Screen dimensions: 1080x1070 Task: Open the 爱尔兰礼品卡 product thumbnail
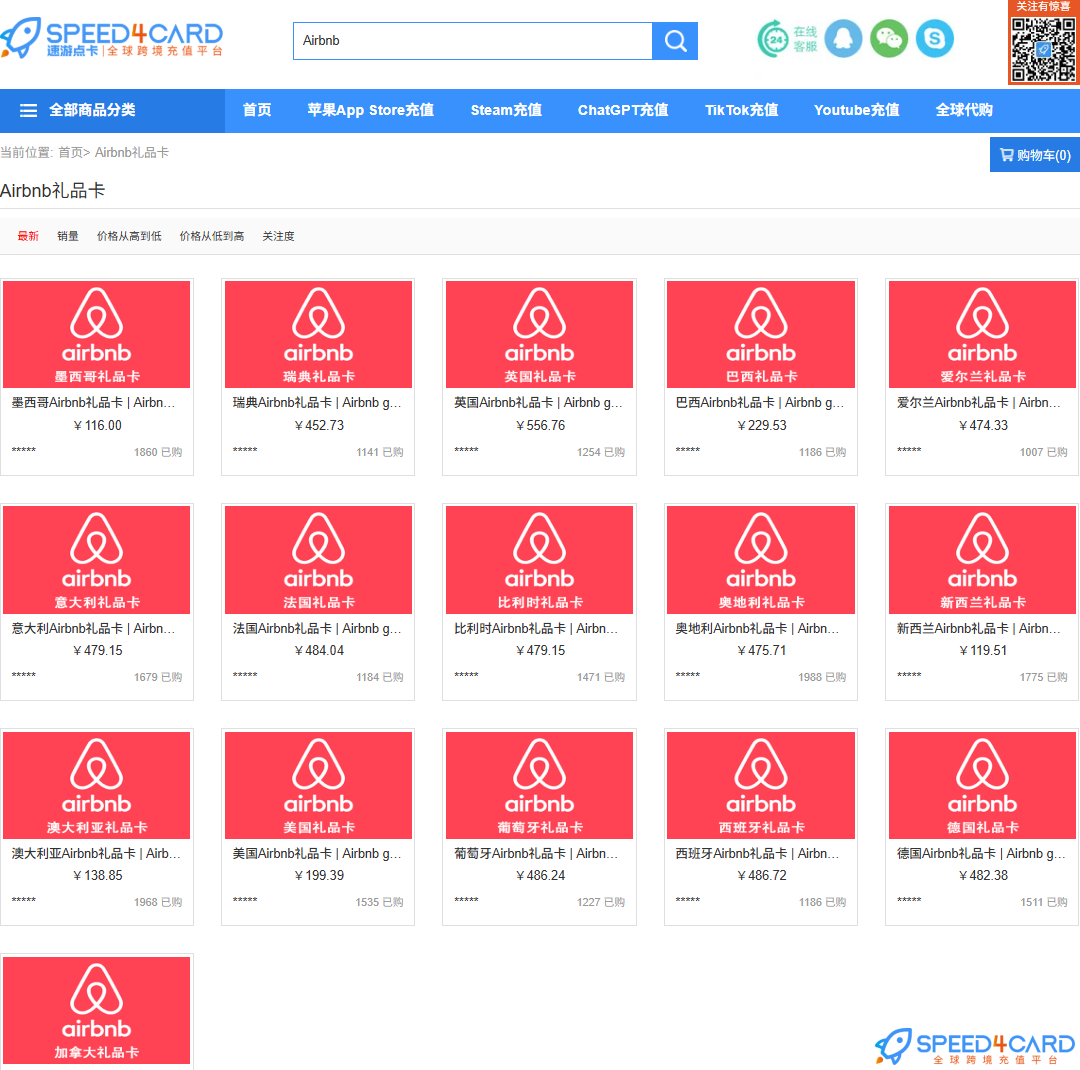(982, 334)
